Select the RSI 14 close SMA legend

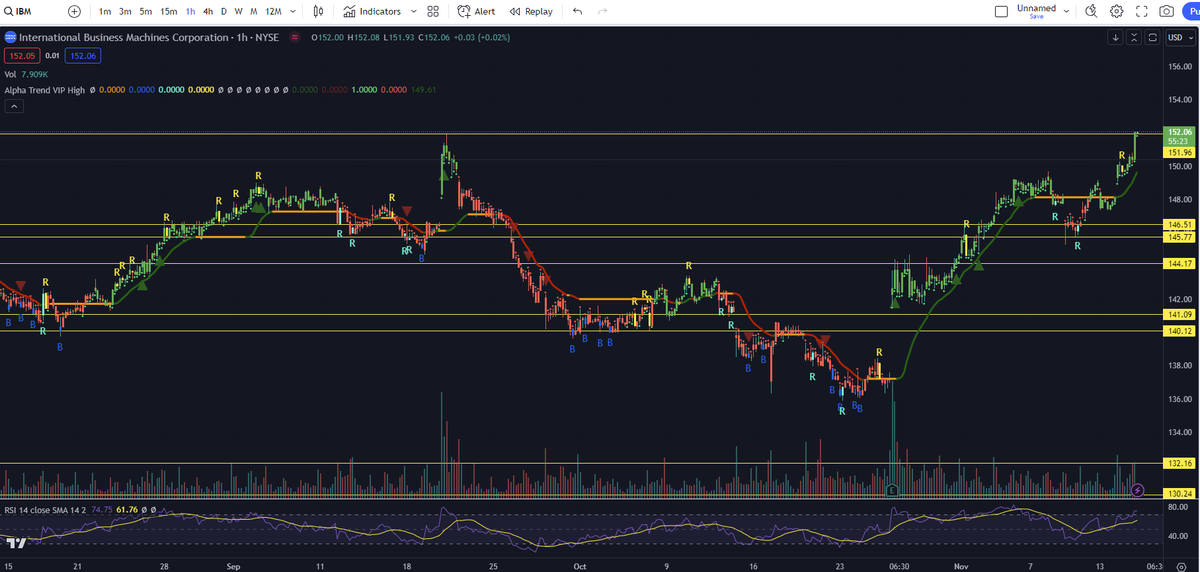click(x=45, y=510)
